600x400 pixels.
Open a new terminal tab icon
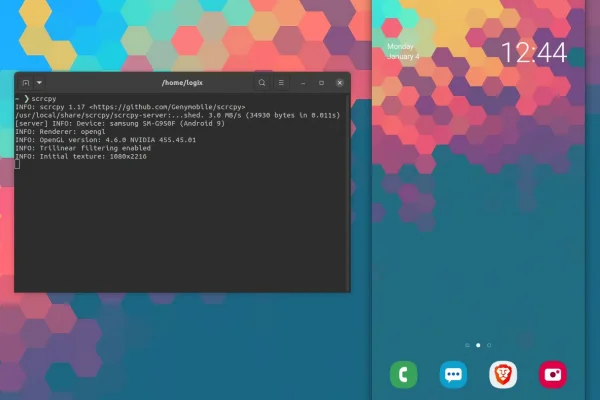click(26, 83)
